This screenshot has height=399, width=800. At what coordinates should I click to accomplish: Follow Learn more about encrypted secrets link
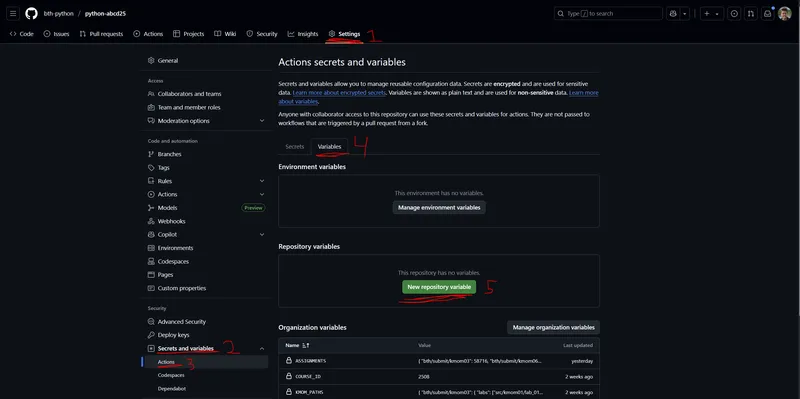pos(339,93)
